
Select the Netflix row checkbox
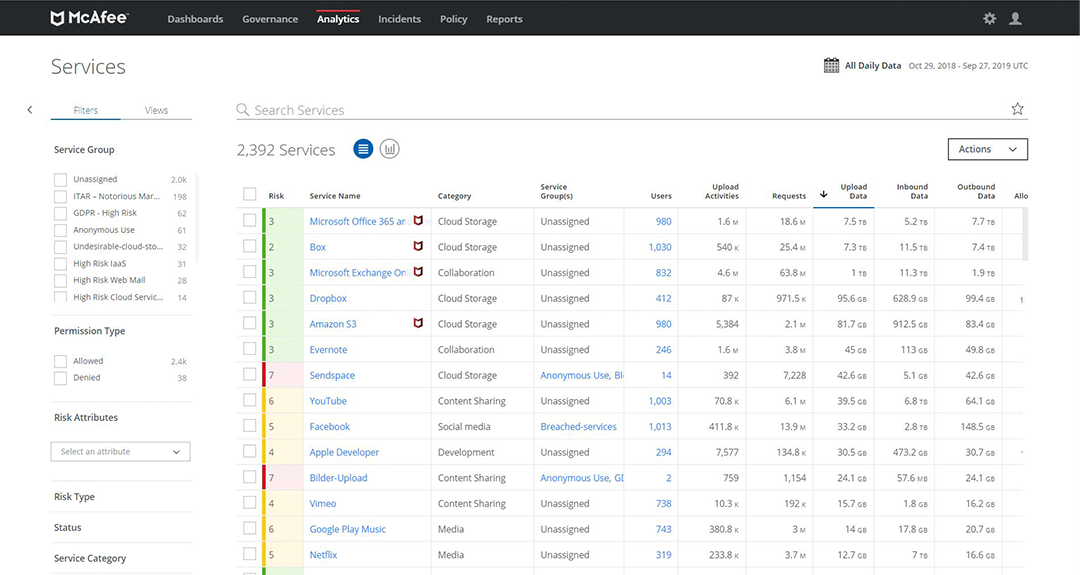point(249,554)
